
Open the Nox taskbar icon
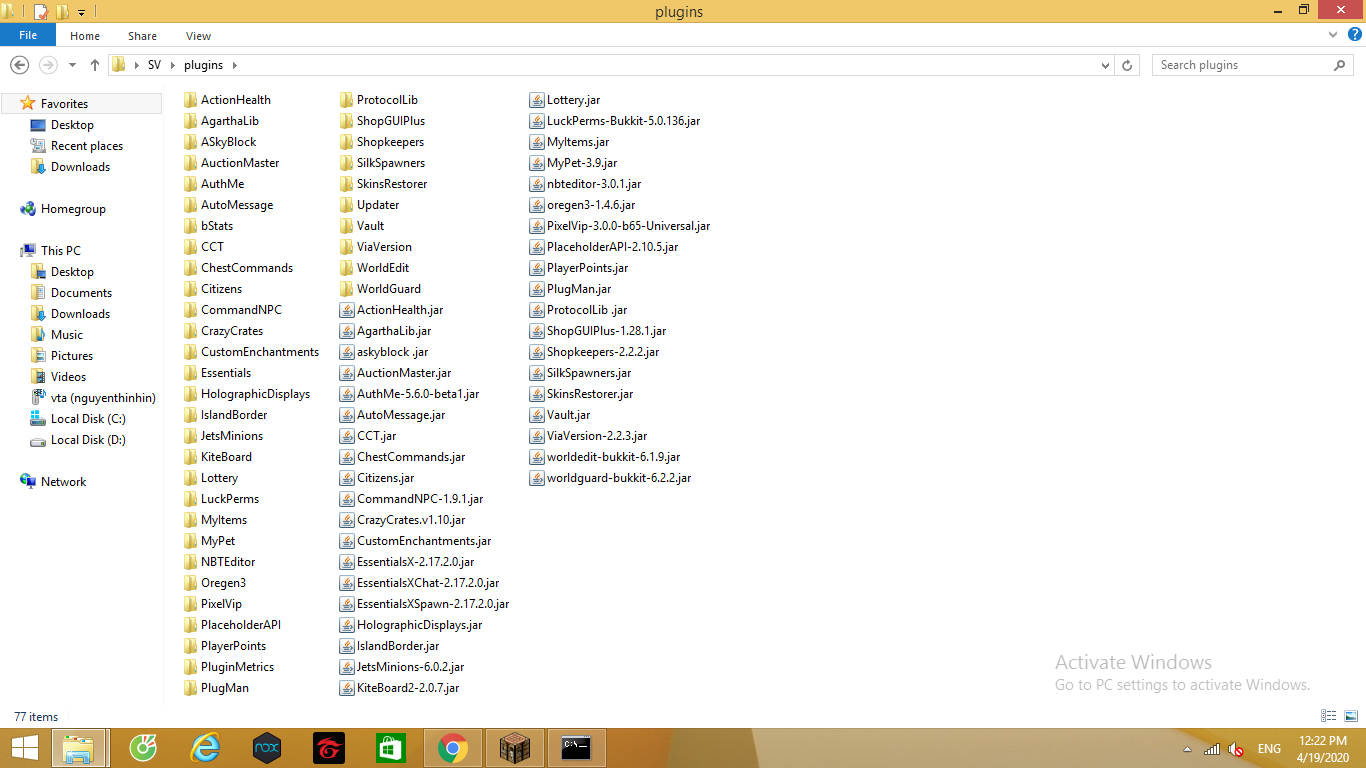click(x=267, y=748)
